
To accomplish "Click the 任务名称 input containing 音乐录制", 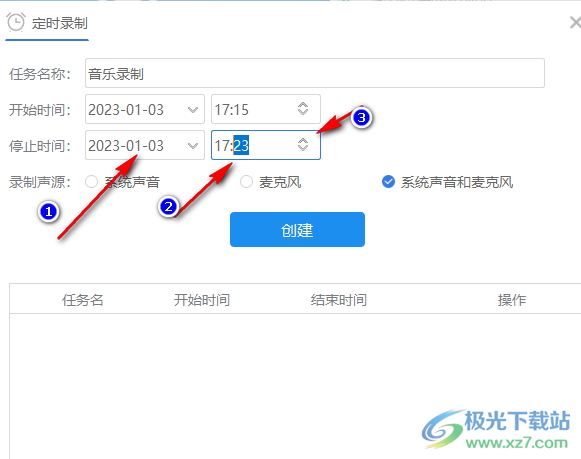I will (x=315, y=73).
